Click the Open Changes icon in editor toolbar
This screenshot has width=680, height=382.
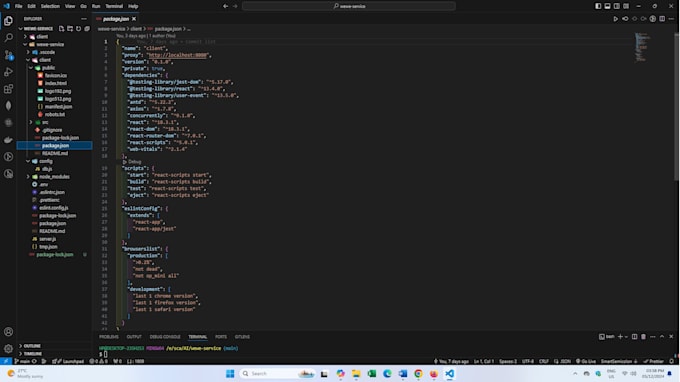(625, 19)
